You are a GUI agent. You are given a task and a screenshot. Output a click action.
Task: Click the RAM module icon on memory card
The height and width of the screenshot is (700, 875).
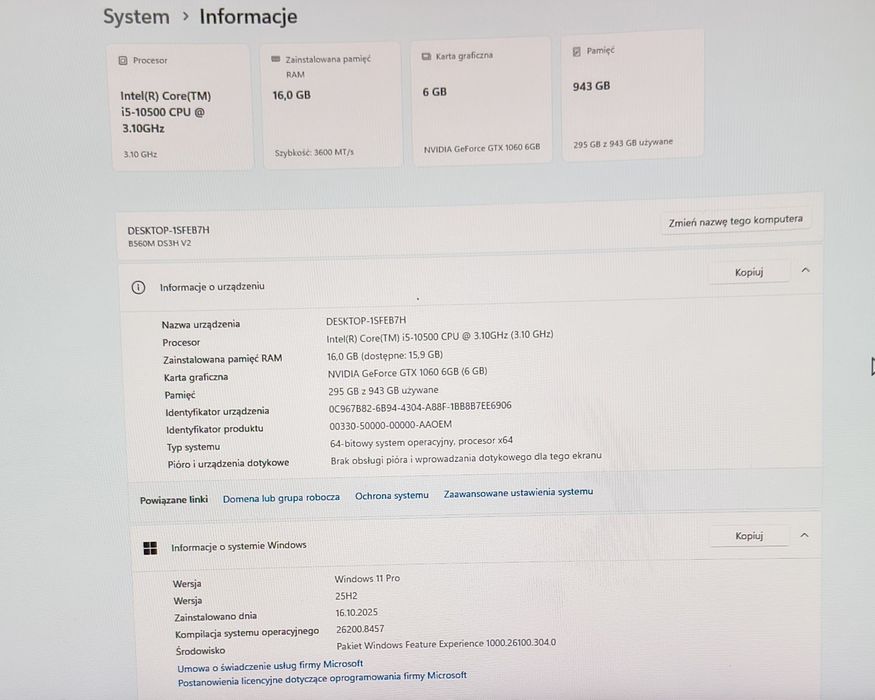tap(275, 59)
